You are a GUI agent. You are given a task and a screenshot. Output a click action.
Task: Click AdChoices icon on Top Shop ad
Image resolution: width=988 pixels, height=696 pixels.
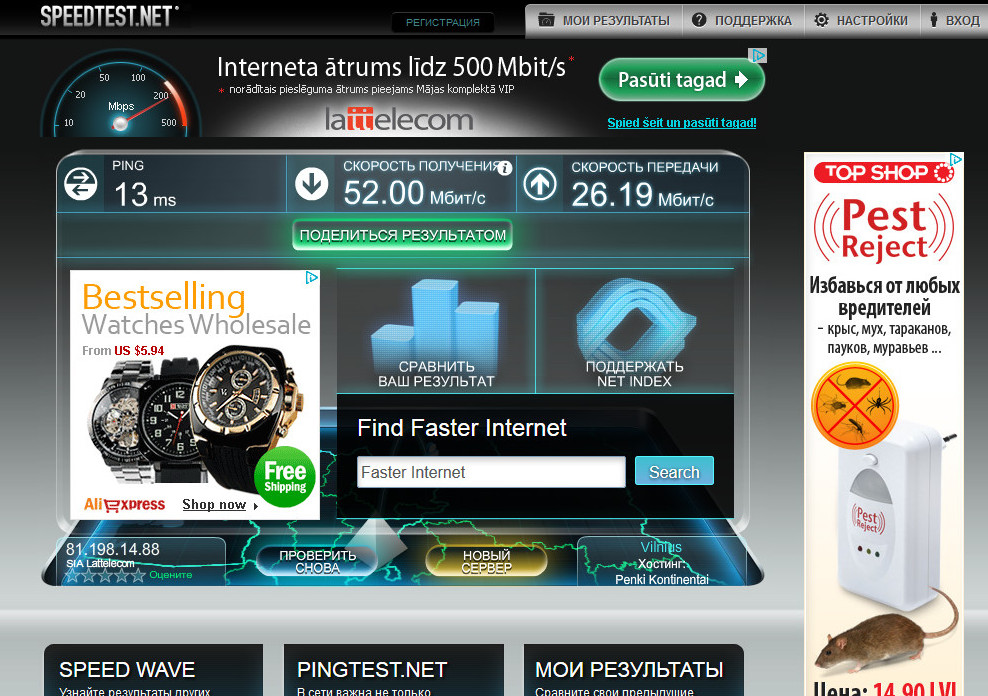pos(956,159)
